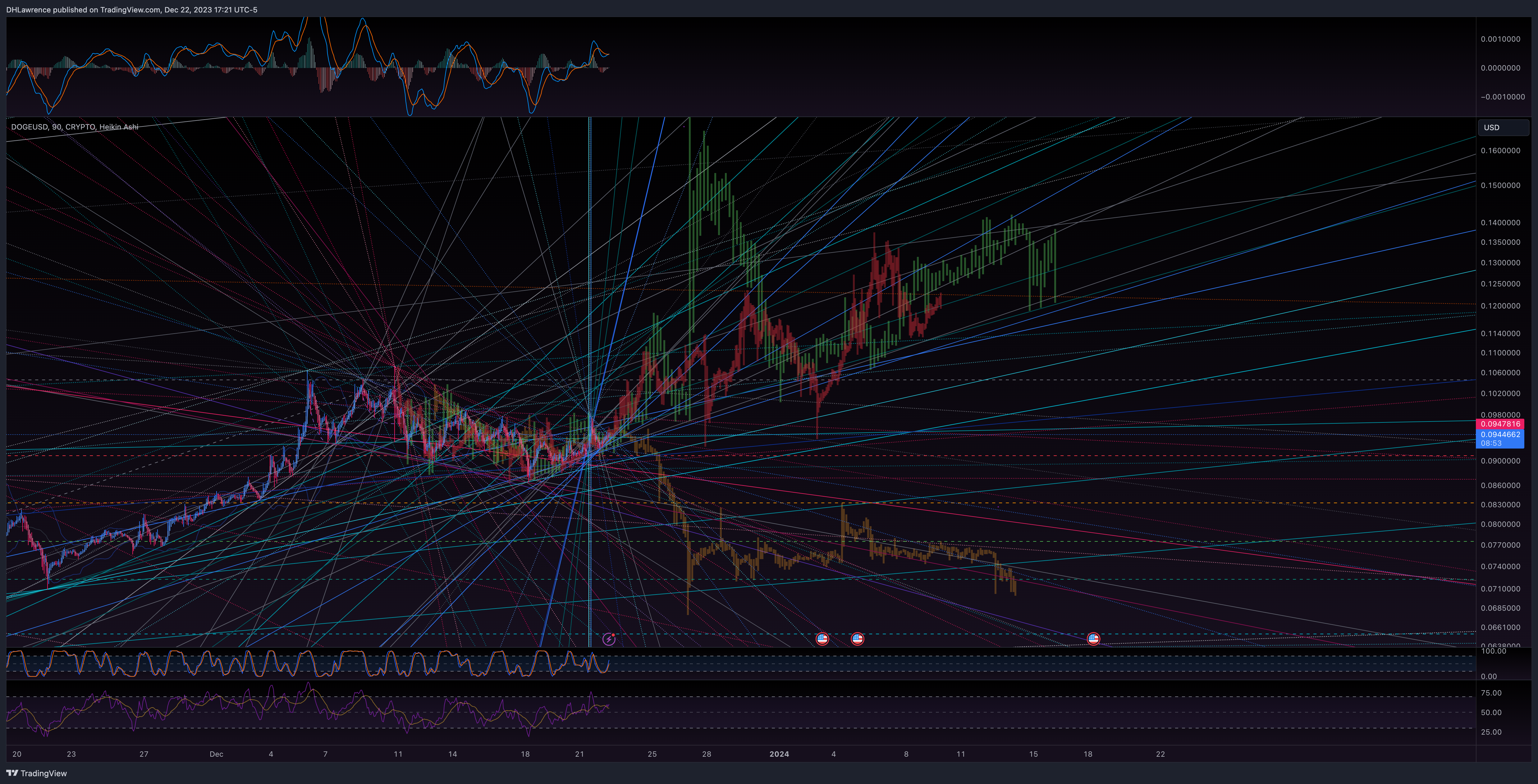The height and width of the screenshot is (784, 1538).
Task: Click the 7 date label on time axis
Action: click(x=325, y=754)
